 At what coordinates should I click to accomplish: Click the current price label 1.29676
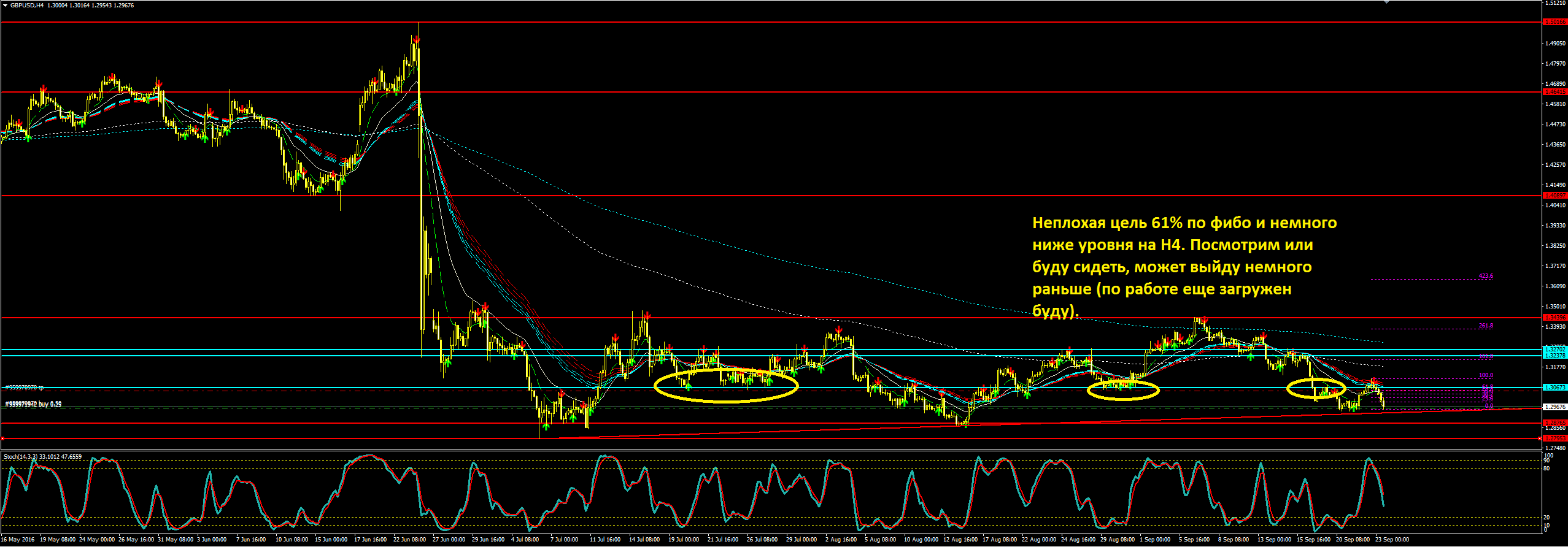click(x=1555, y=407)
